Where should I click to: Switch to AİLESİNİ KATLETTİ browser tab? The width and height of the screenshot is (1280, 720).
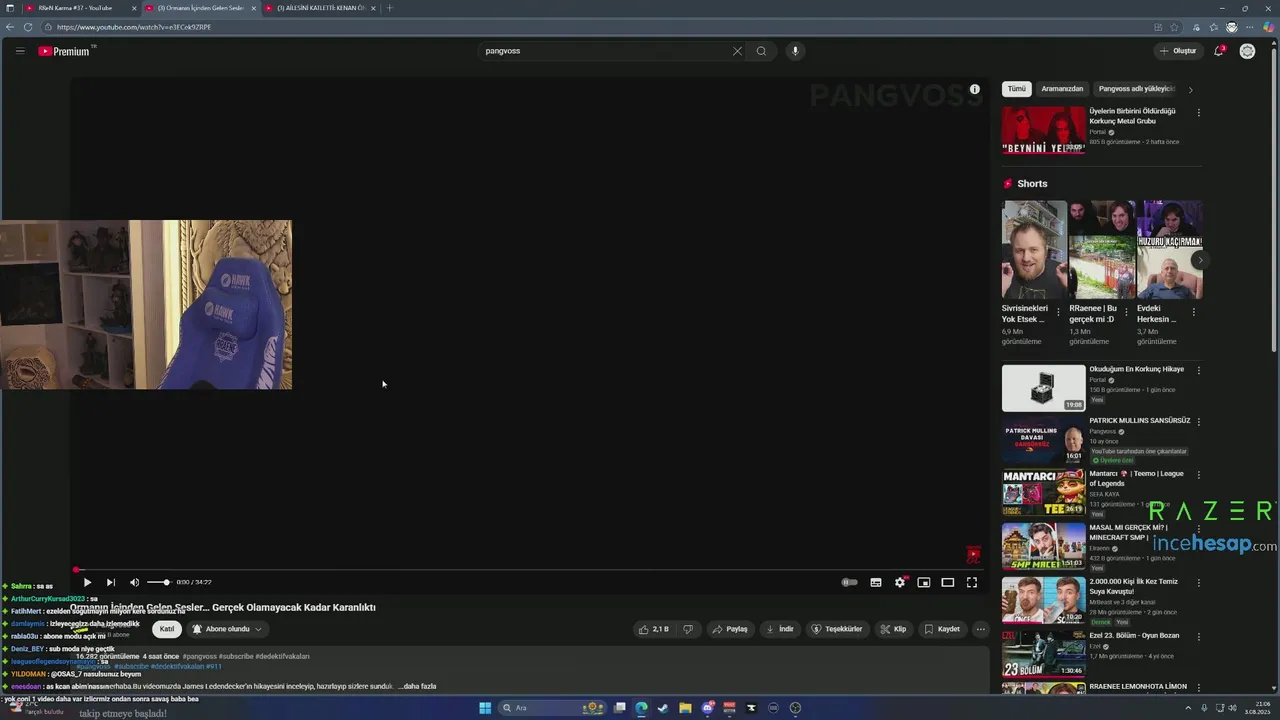[320, 8]
